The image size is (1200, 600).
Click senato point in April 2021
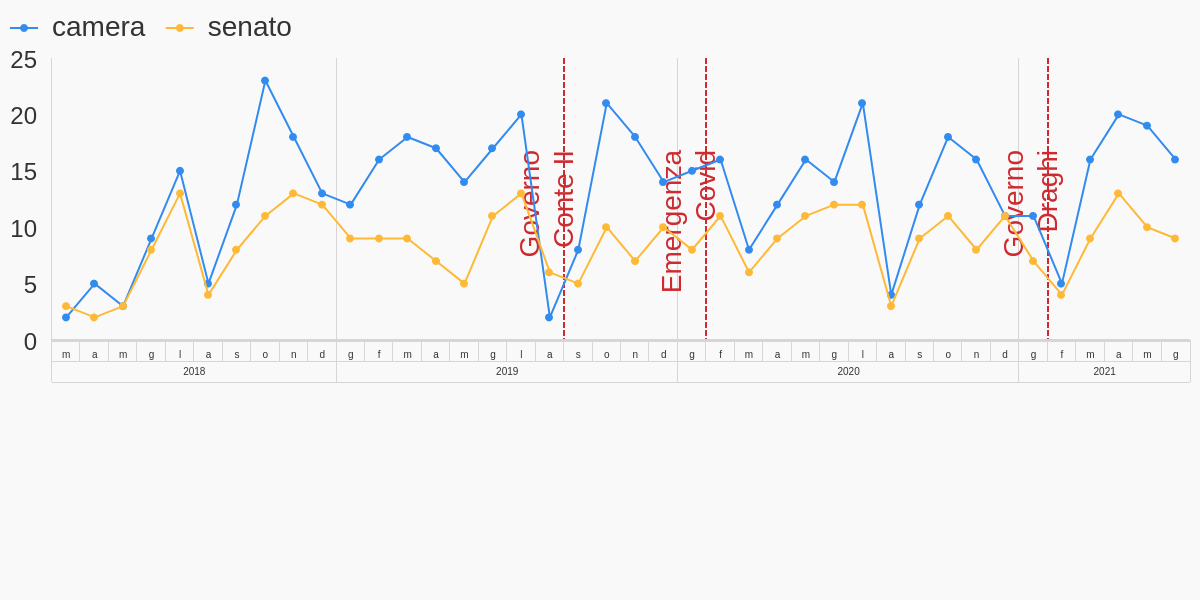coord(1118,193)
